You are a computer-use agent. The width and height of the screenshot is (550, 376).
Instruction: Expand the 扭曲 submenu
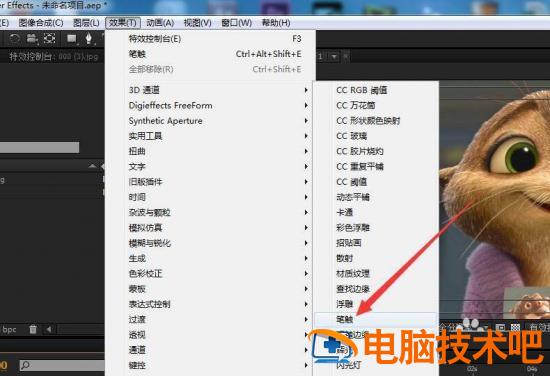210,152
